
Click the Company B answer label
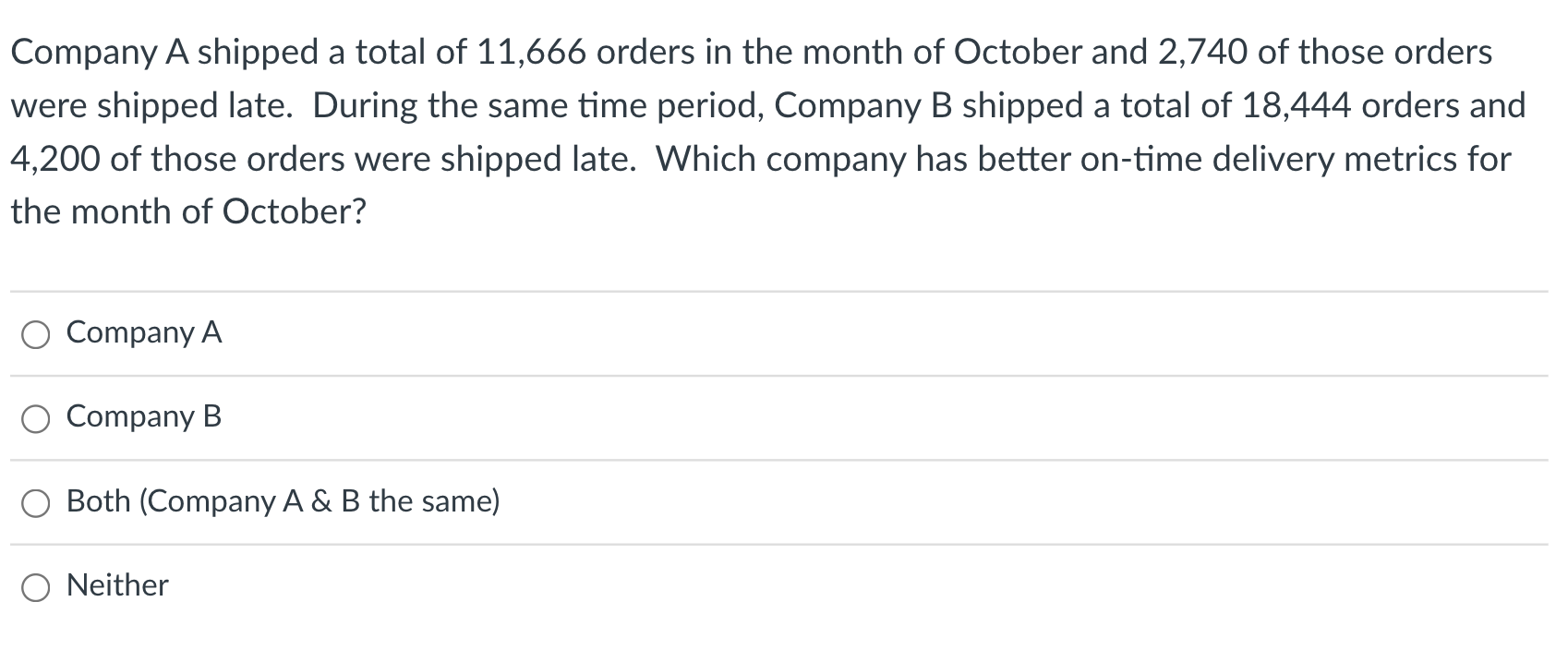point(142,418)
